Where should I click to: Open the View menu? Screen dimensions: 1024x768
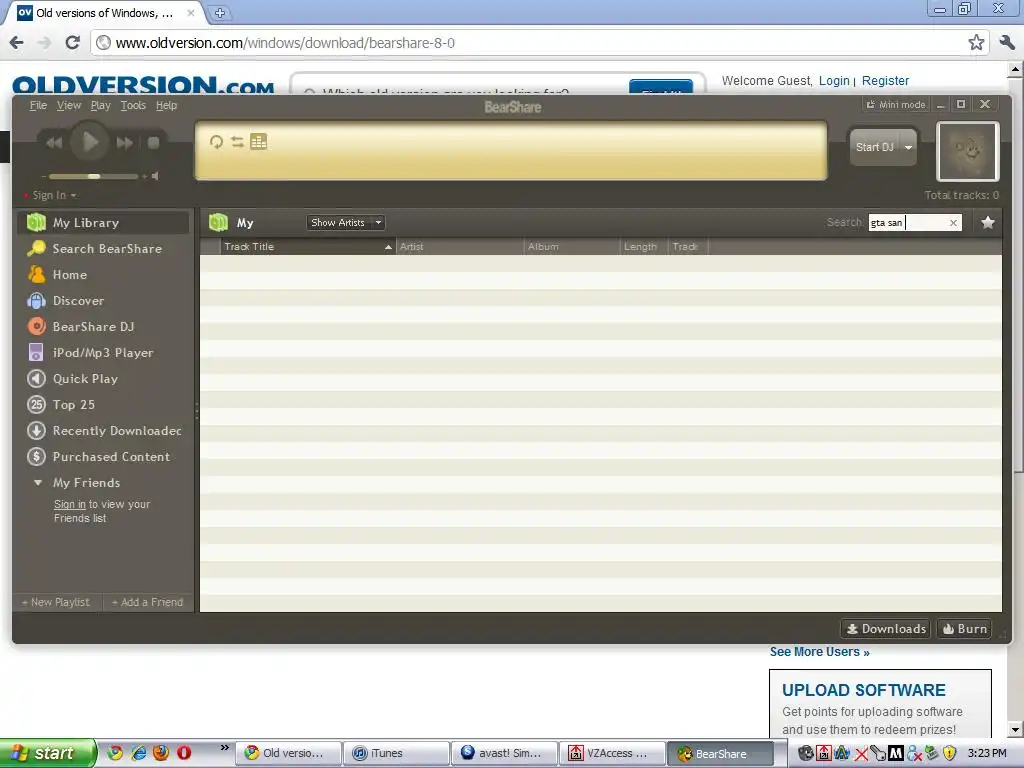(x=69, y=105)
